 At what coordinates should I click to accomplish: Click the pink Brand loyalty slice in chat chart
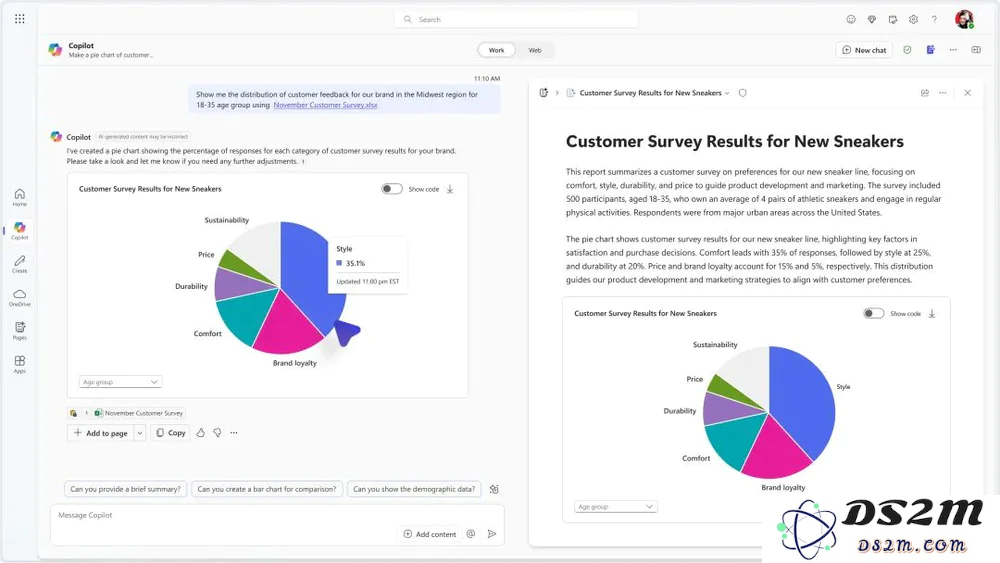click(284, 325)
